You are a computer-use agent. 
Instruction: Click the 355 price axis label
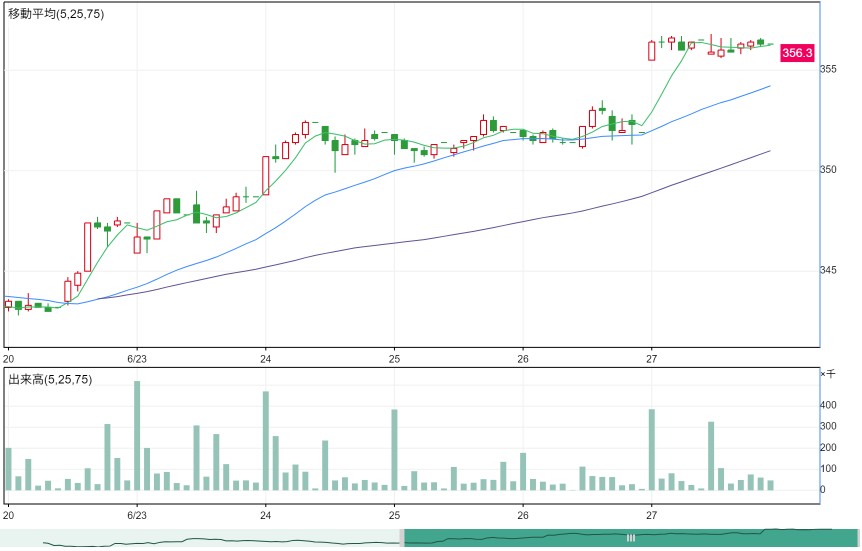tap(828, 69)
